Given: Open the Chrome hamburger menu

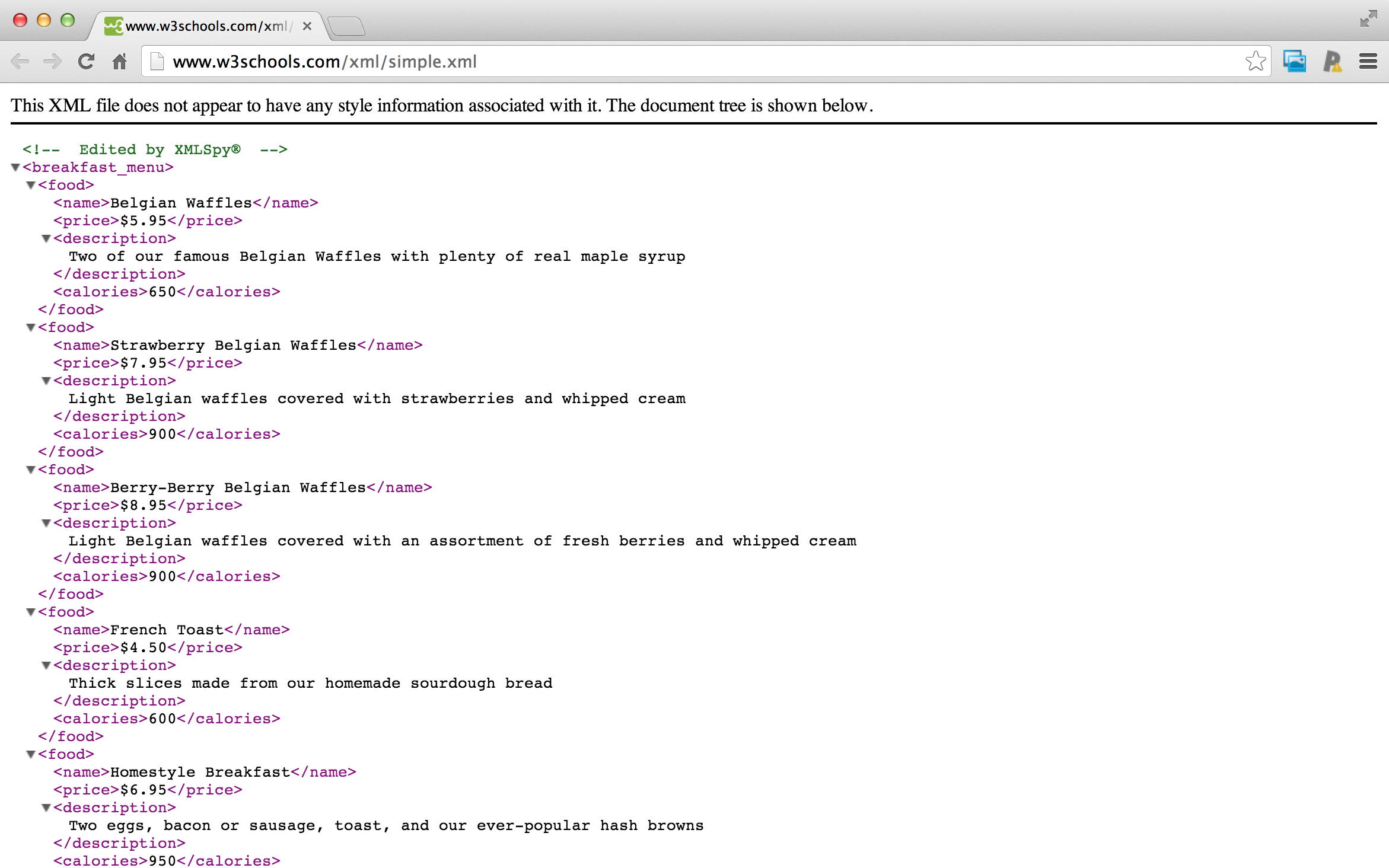Looking at the screenshot, I should (x=1368, y=61).
